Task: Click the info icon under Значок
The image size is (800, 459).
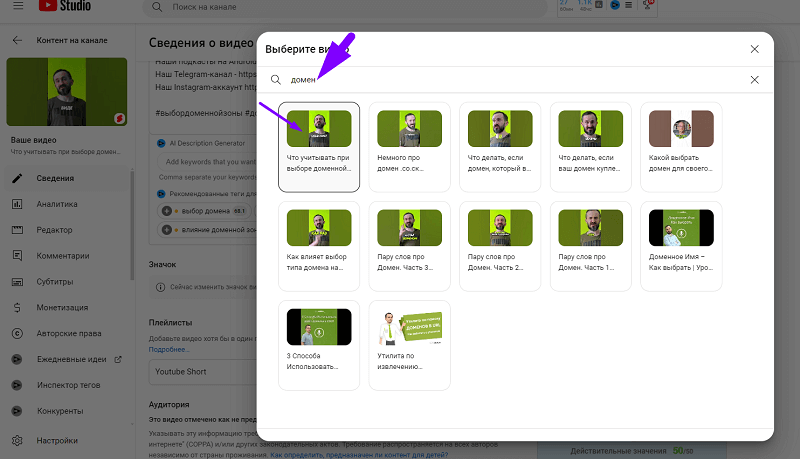Action: pyautogui.click(x=160, y=287)
